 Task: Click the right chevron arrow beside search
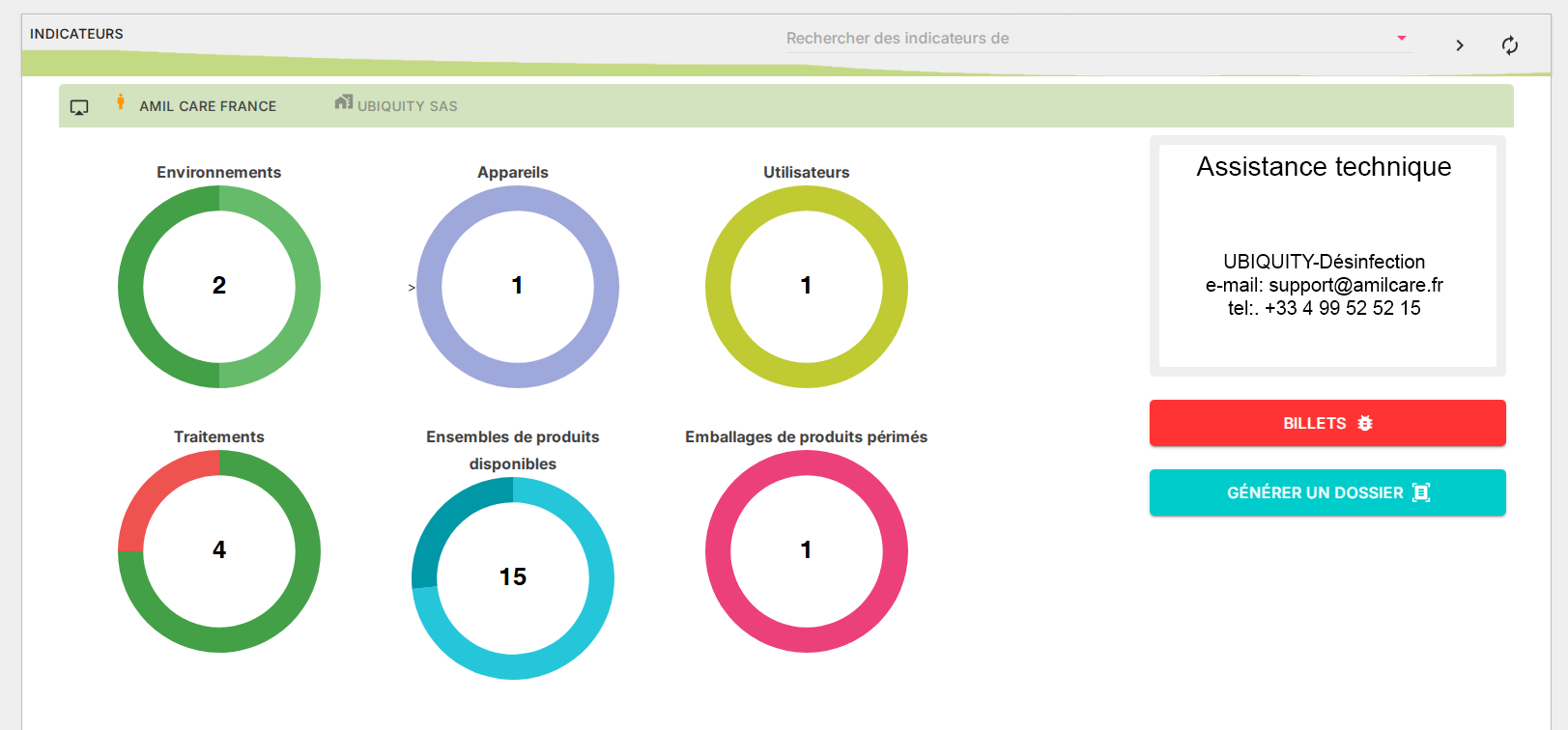tap(1459, 45)
